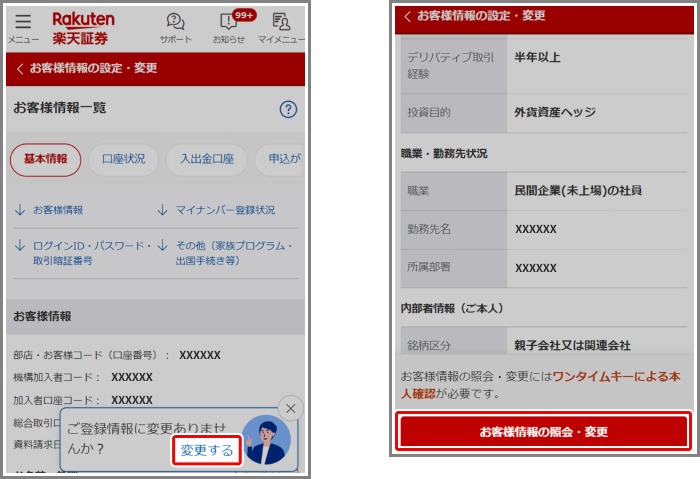Click the 部店・お客様コード（口座番号） row
Screen dimensions: 700x479
point(117,355)
